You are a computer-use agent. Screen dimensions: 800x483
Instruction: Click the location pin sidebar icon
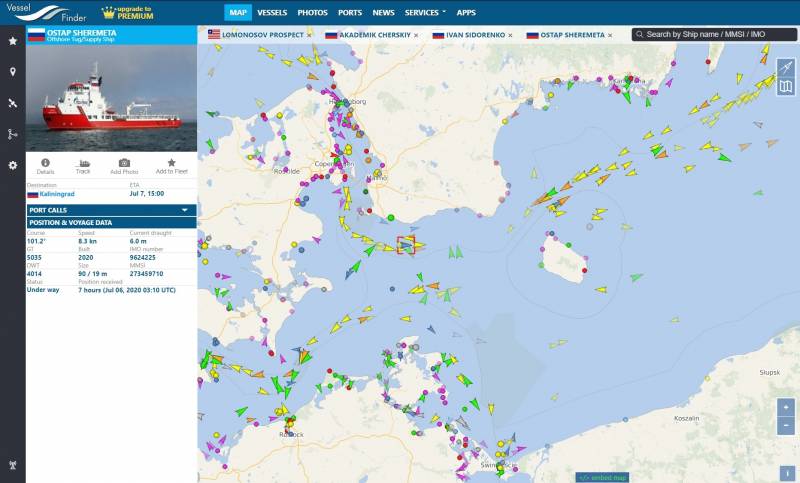pos(13,72)
